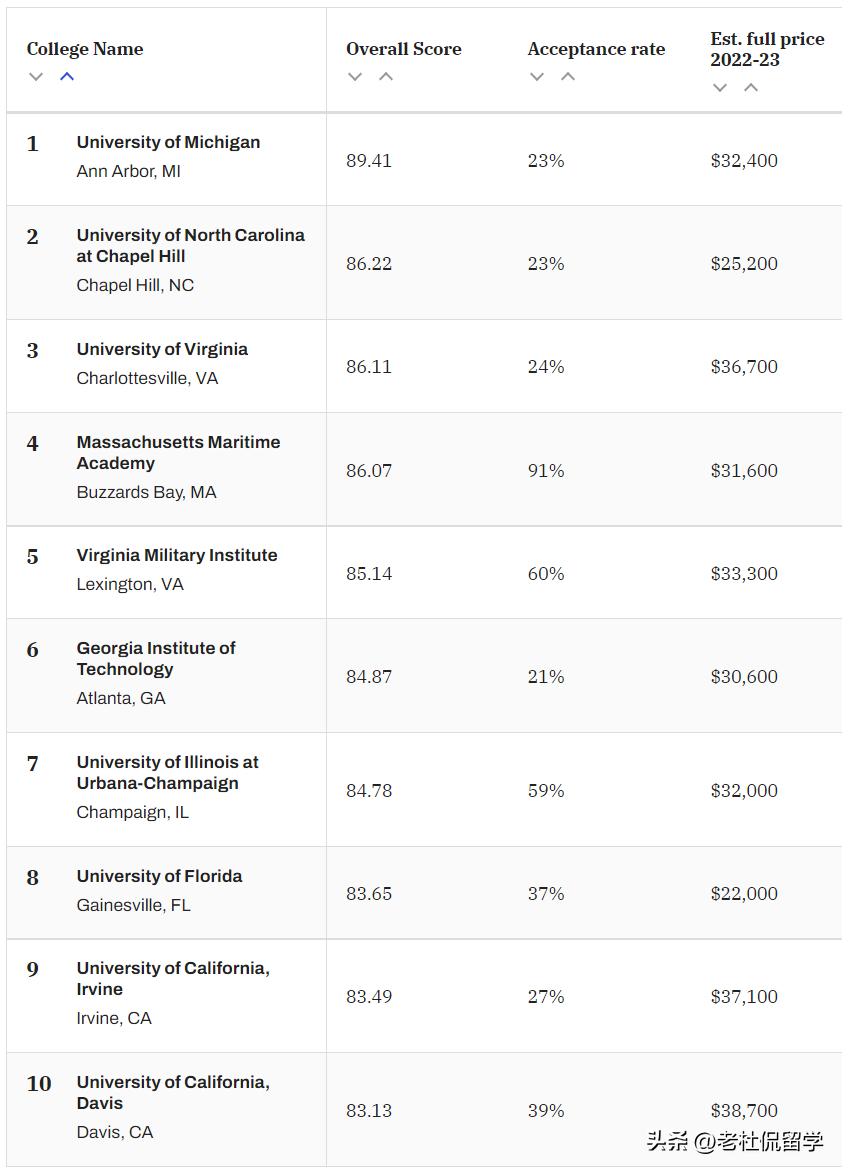Sort Acceptance rate ascending arrow
The width and height of the screenshot is (842, 1171).
568,77
